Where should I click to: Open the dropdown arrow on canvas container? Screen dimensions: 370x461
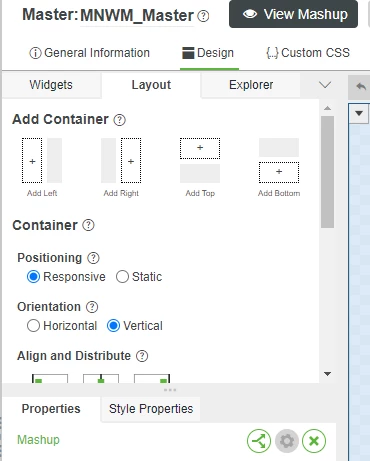359,113
